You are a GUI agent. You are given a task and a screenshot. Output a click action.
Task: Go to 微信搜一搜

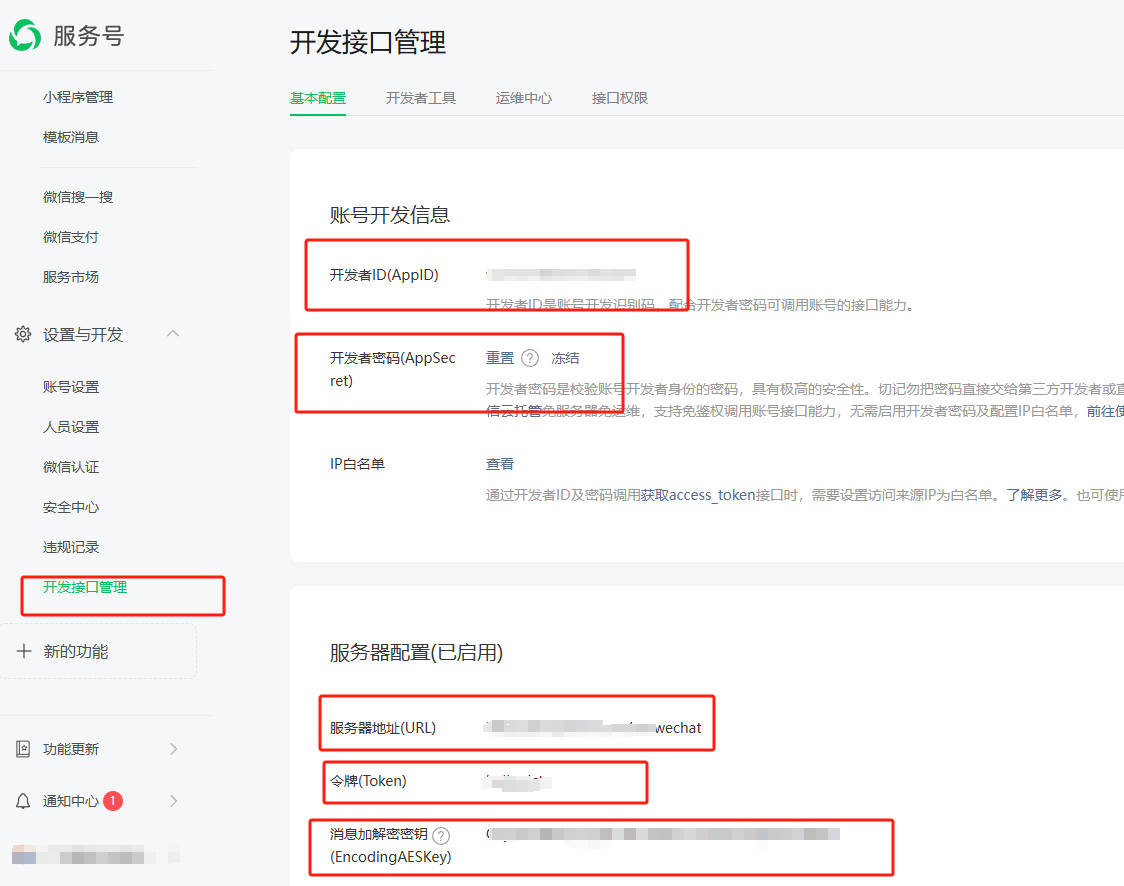tap(77, 197)
